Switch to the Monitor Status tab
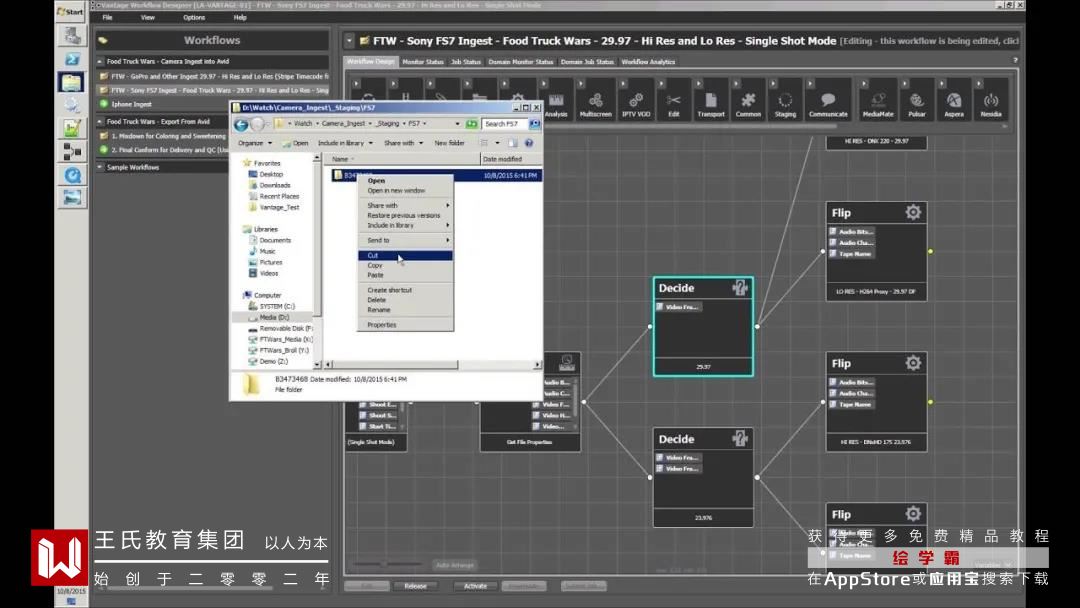The image size is (1080, 608). coord(422,62)
